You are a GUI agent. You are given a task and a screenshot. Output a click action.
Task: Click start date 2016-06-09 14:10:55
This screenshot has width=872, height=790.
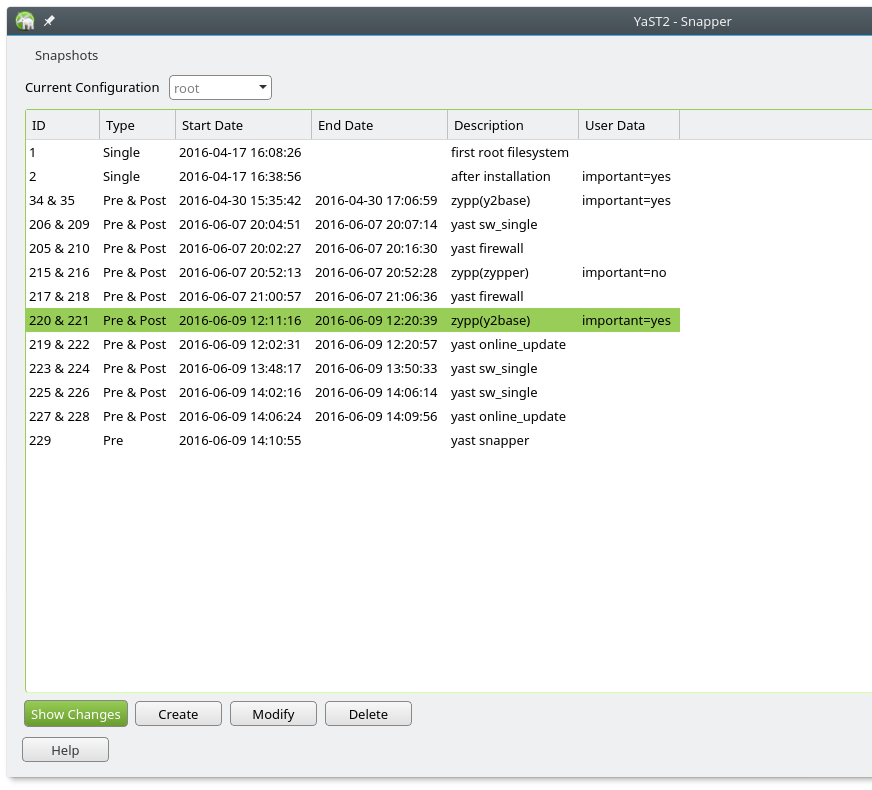[240, 440]
